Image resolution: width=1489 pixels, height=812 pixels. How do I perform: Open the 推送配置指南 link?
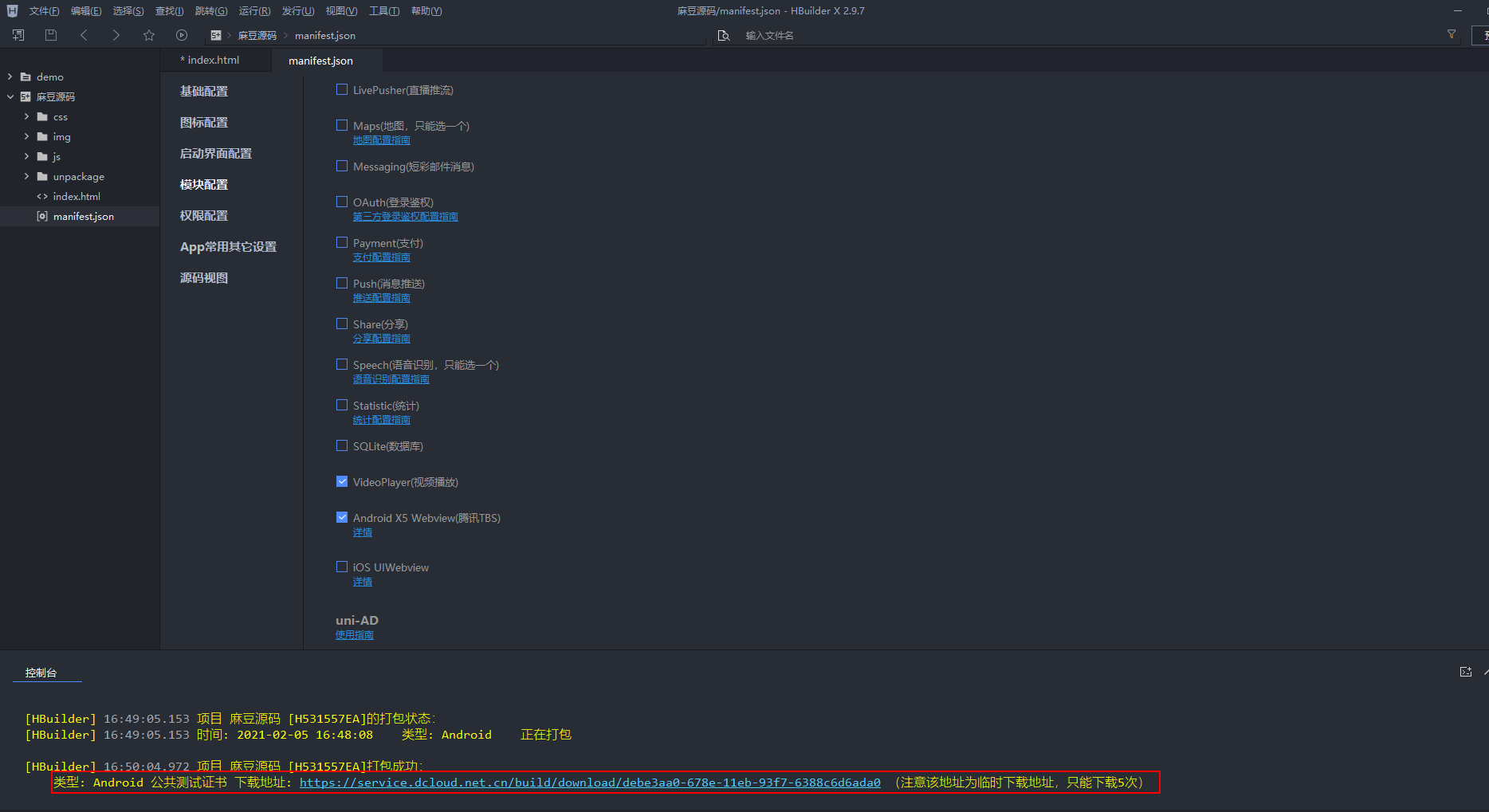pos(382,298)
